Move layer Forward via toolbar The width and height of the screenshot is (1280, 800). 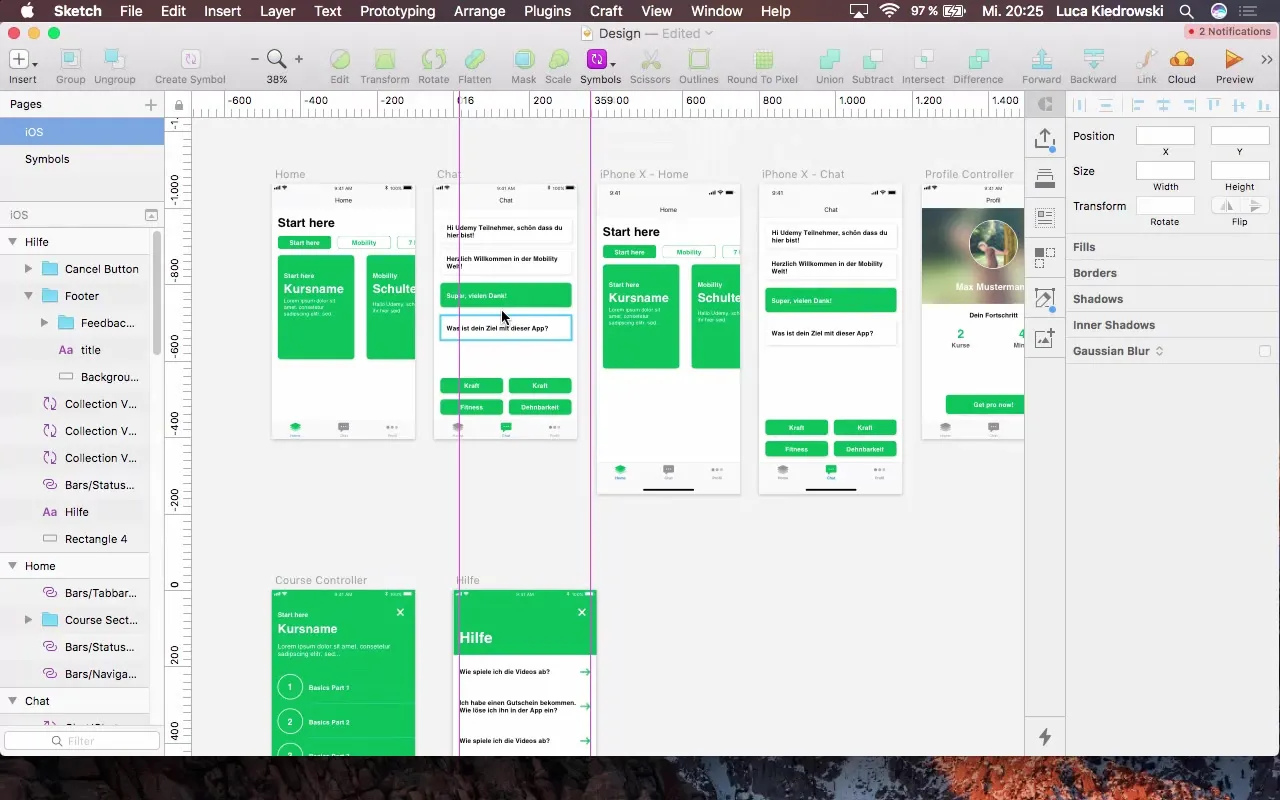(x=1042, y=60)
